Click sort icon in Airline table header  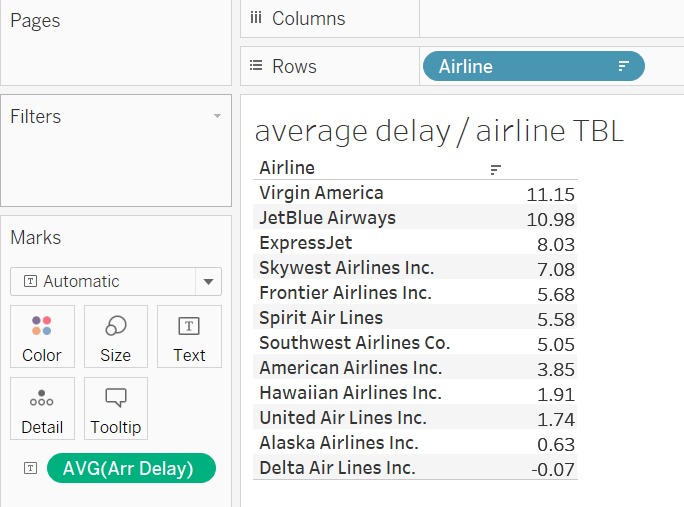[495, 169]
